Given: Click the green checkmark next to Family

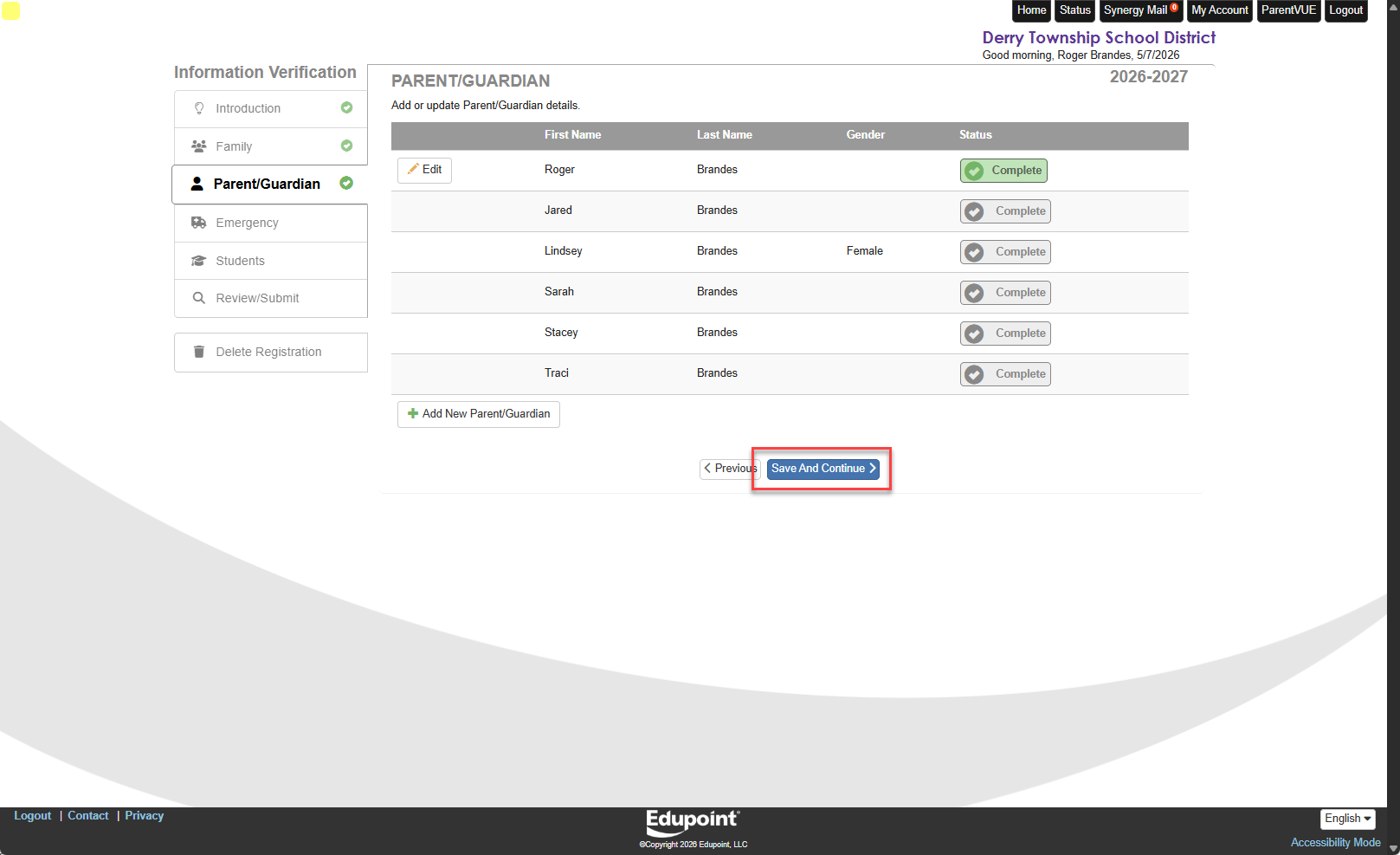Looking at the screenshot, I should coord(346,146).
